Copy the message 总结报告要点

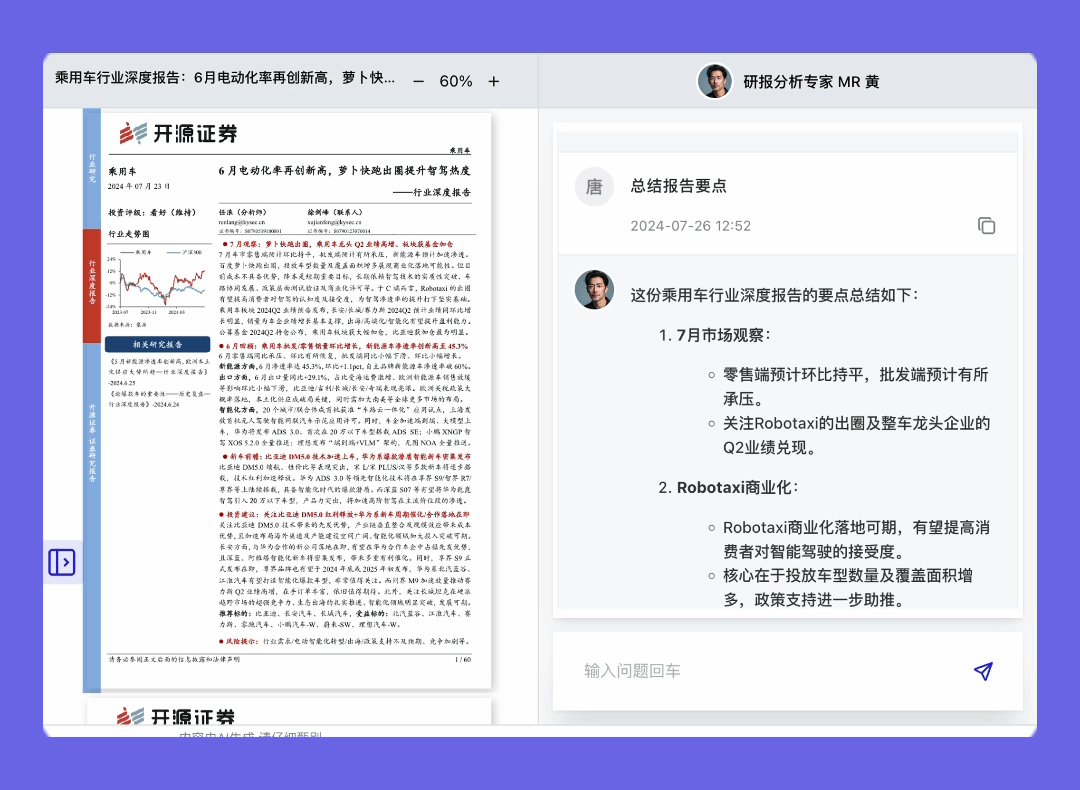986,225
